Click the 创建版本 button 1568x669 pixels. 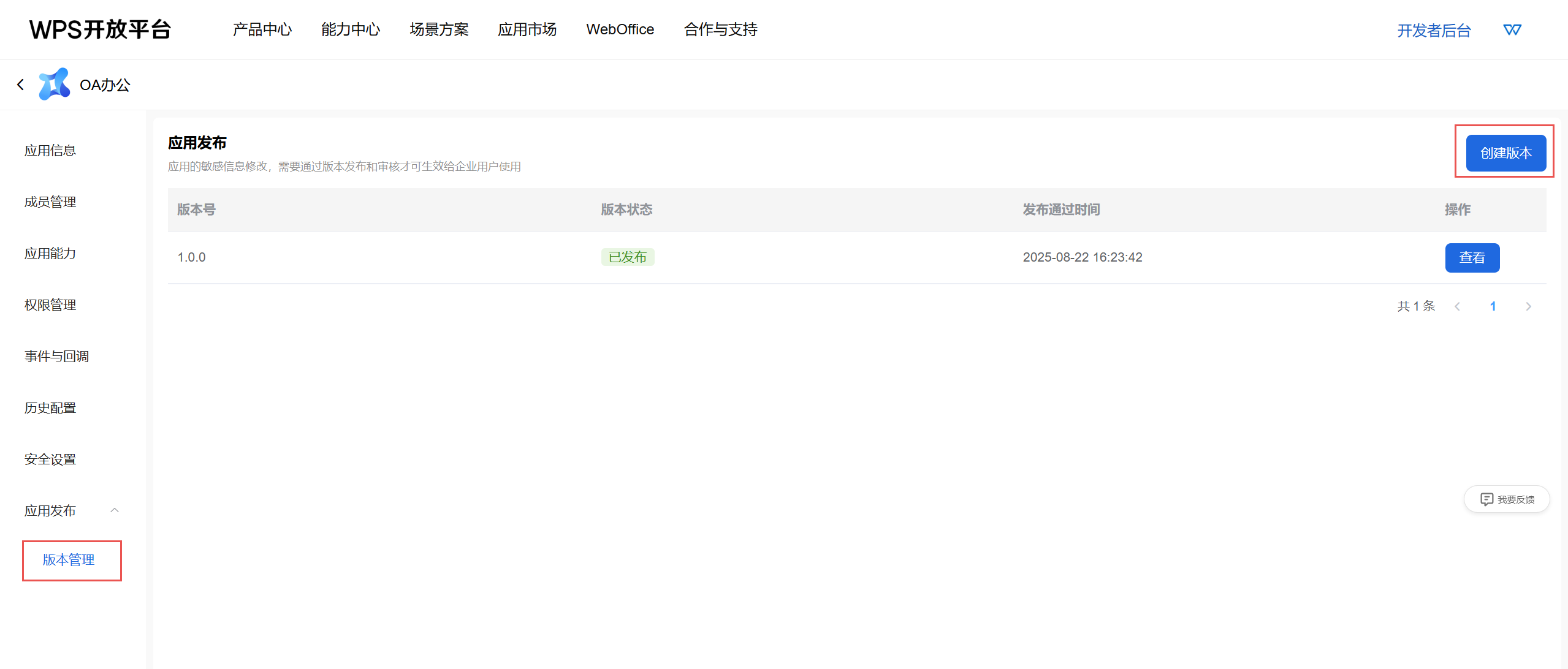(x=1505, y=153)
